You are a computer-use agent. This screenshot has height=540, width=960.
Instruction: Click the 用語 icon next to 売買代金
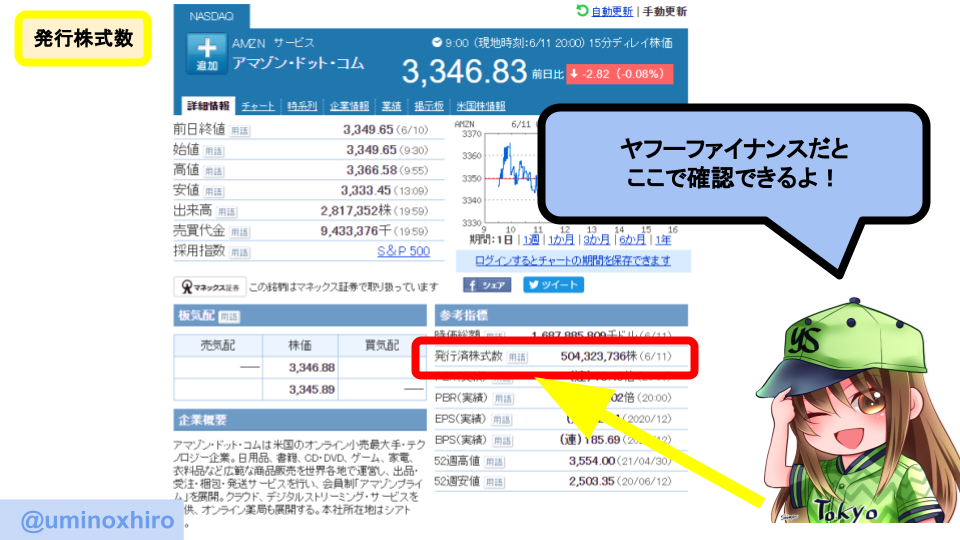[239, 232]
